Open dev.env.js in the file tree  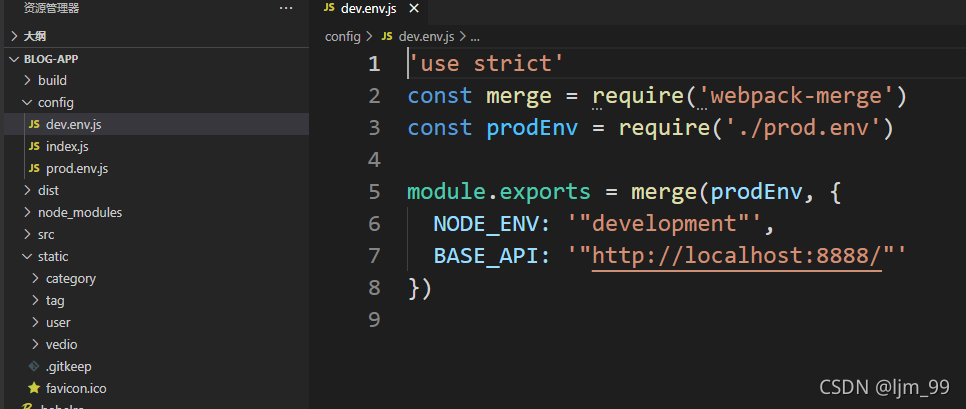coord(156,124)
